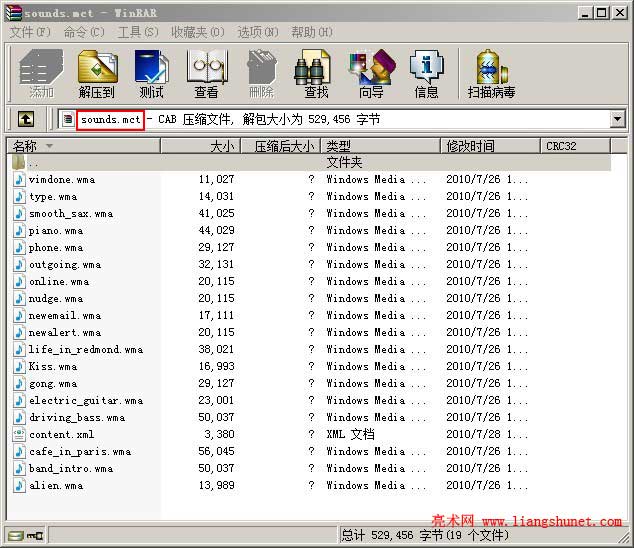Select file electric_guitar.wma
This screenshot has width=634, height=548.
click(86, 400)
